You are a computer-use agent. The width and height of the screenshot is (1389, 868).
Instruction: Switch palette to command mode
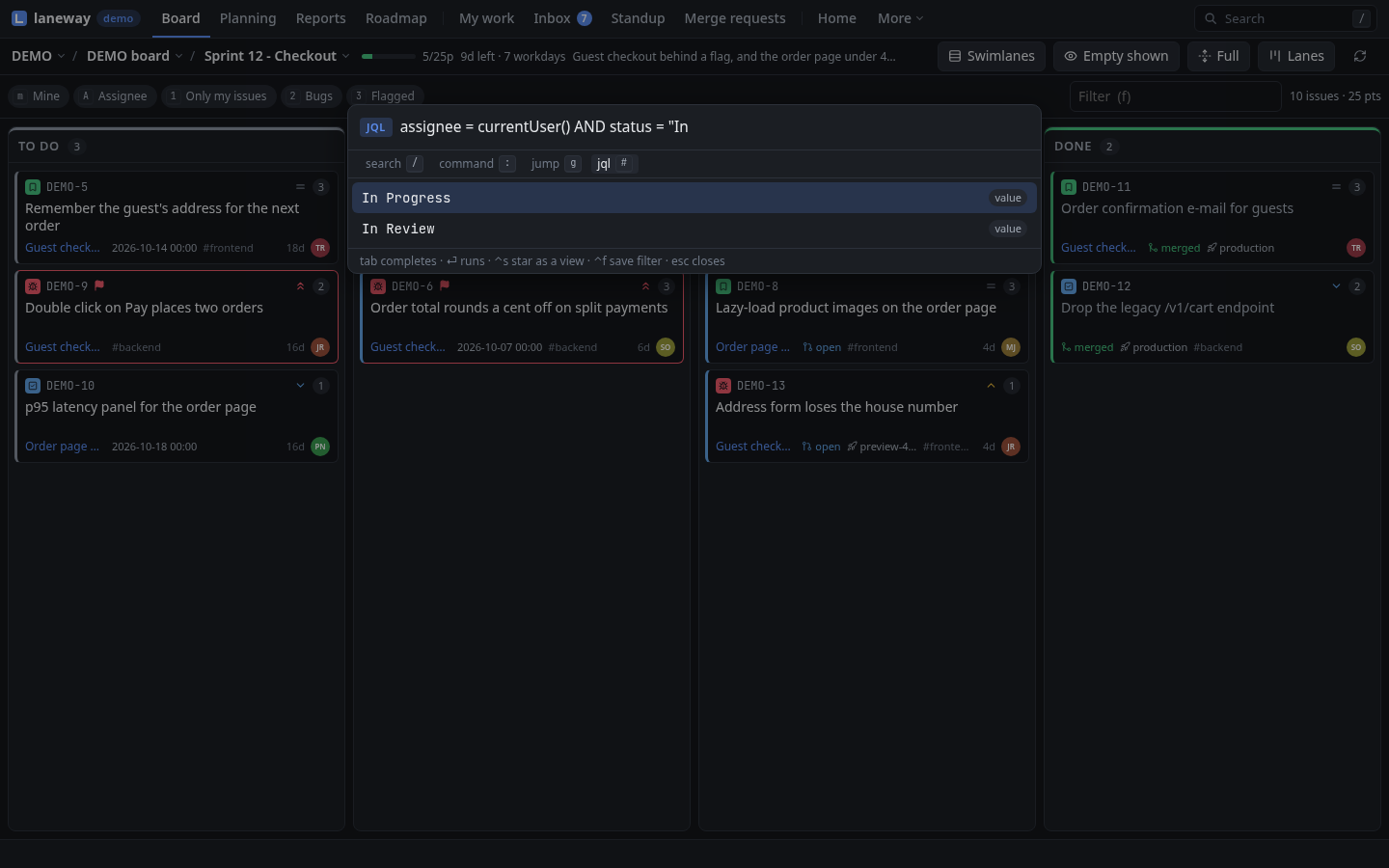point(477,163)
